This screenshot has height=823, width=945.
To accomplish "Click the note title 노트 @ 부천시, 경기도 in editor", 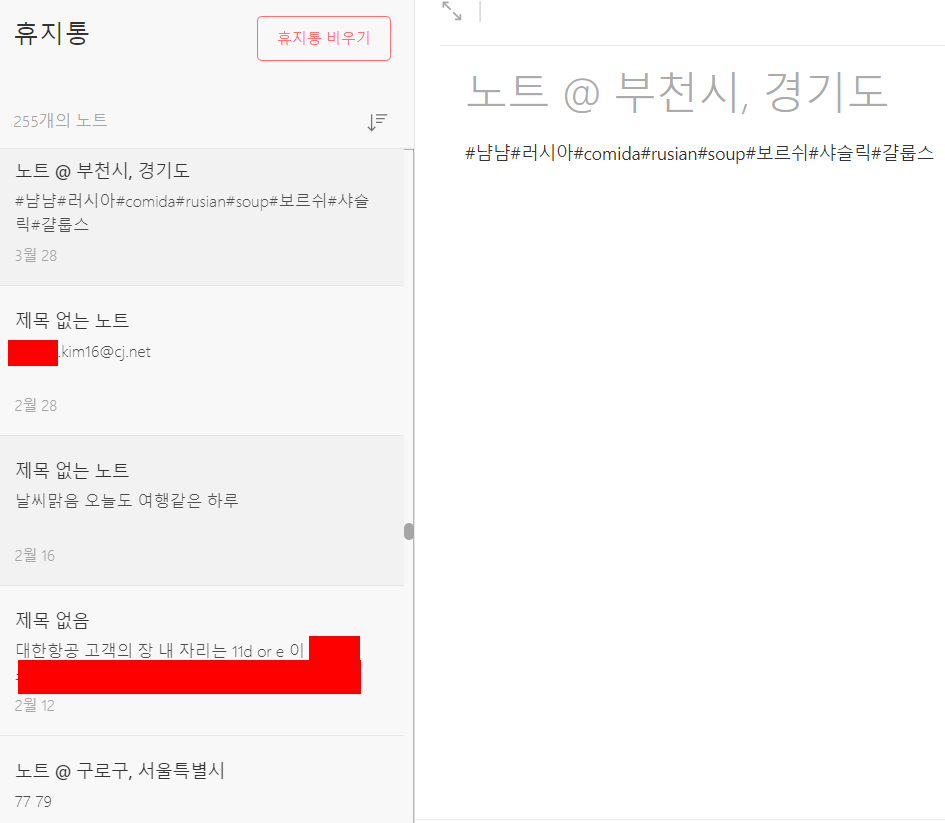I will coord(676,92).
